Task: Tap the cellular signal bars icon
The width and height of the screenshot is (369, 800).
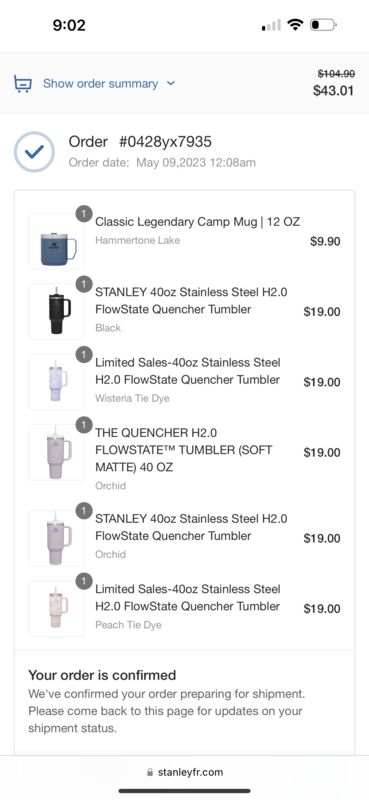Action: (271, 25)
